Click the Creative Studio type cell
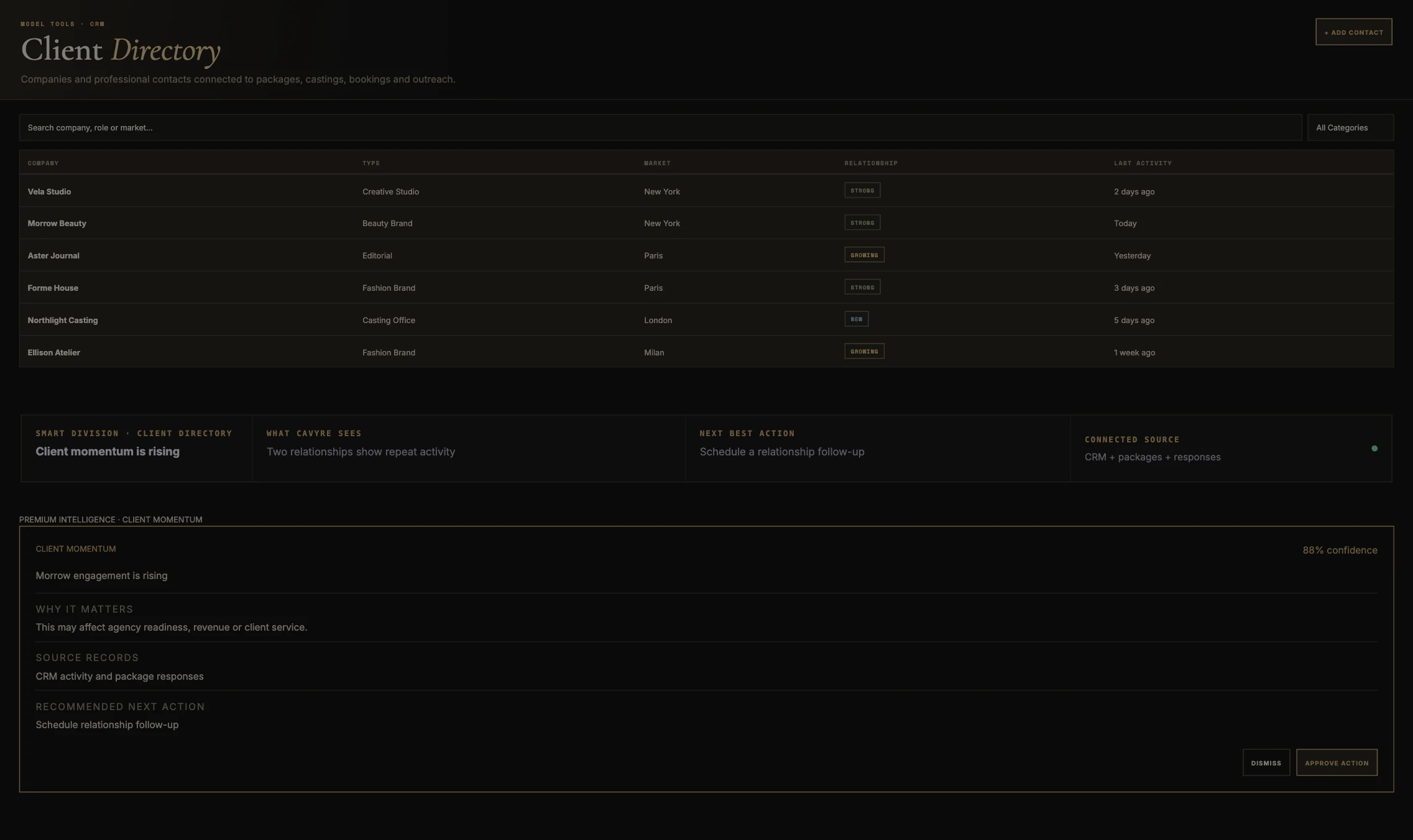1413x840 pixels. [390, 191]
